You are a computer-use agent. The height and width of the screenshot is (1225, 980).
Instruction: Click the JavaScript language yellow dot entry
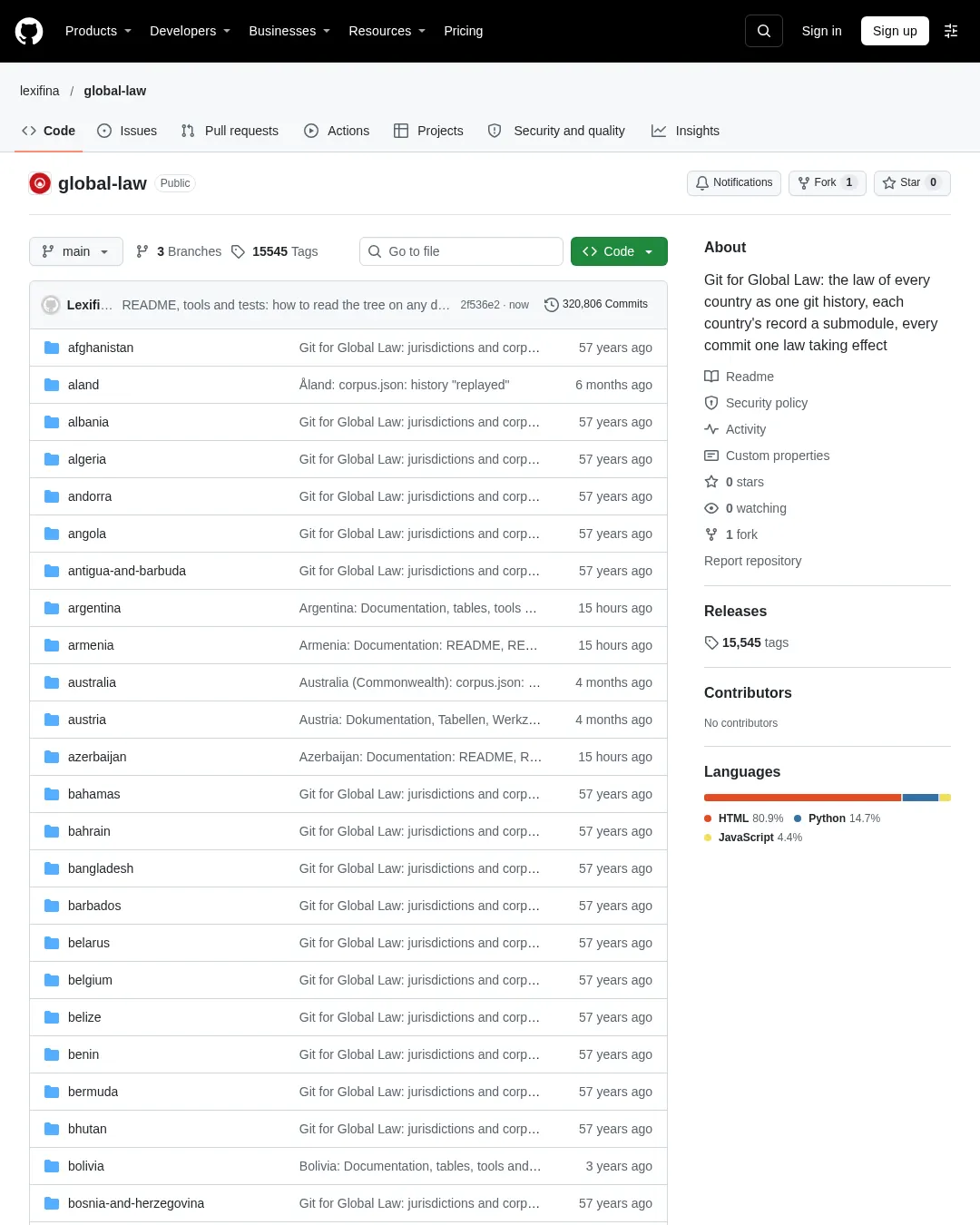coord(753,838)
